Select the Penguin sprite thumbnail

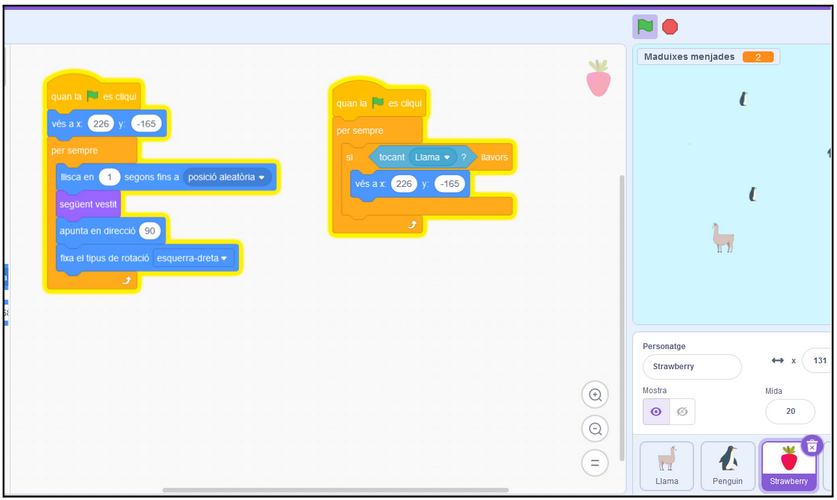(x=728, y=466)
